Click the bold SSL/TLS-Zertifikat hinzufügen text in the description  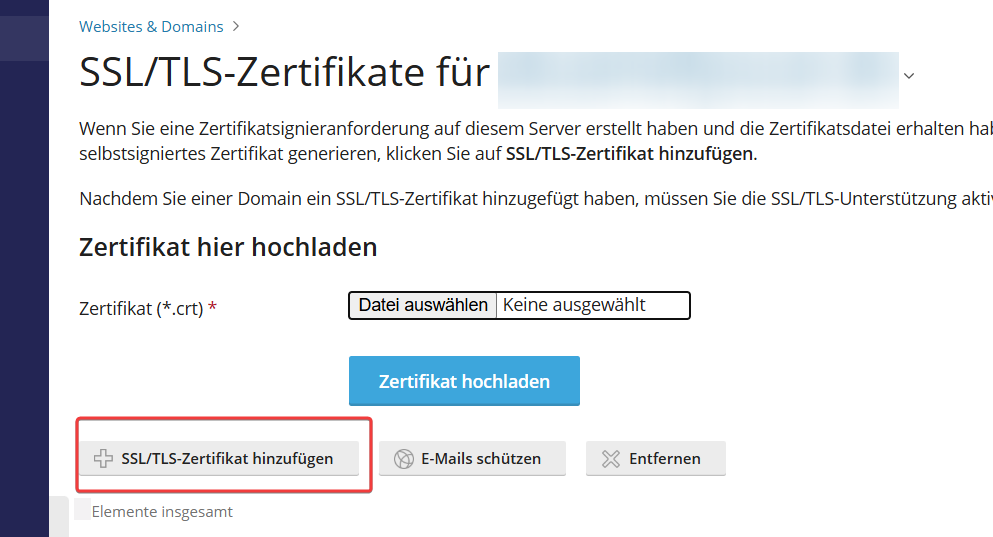pos(629,154)
